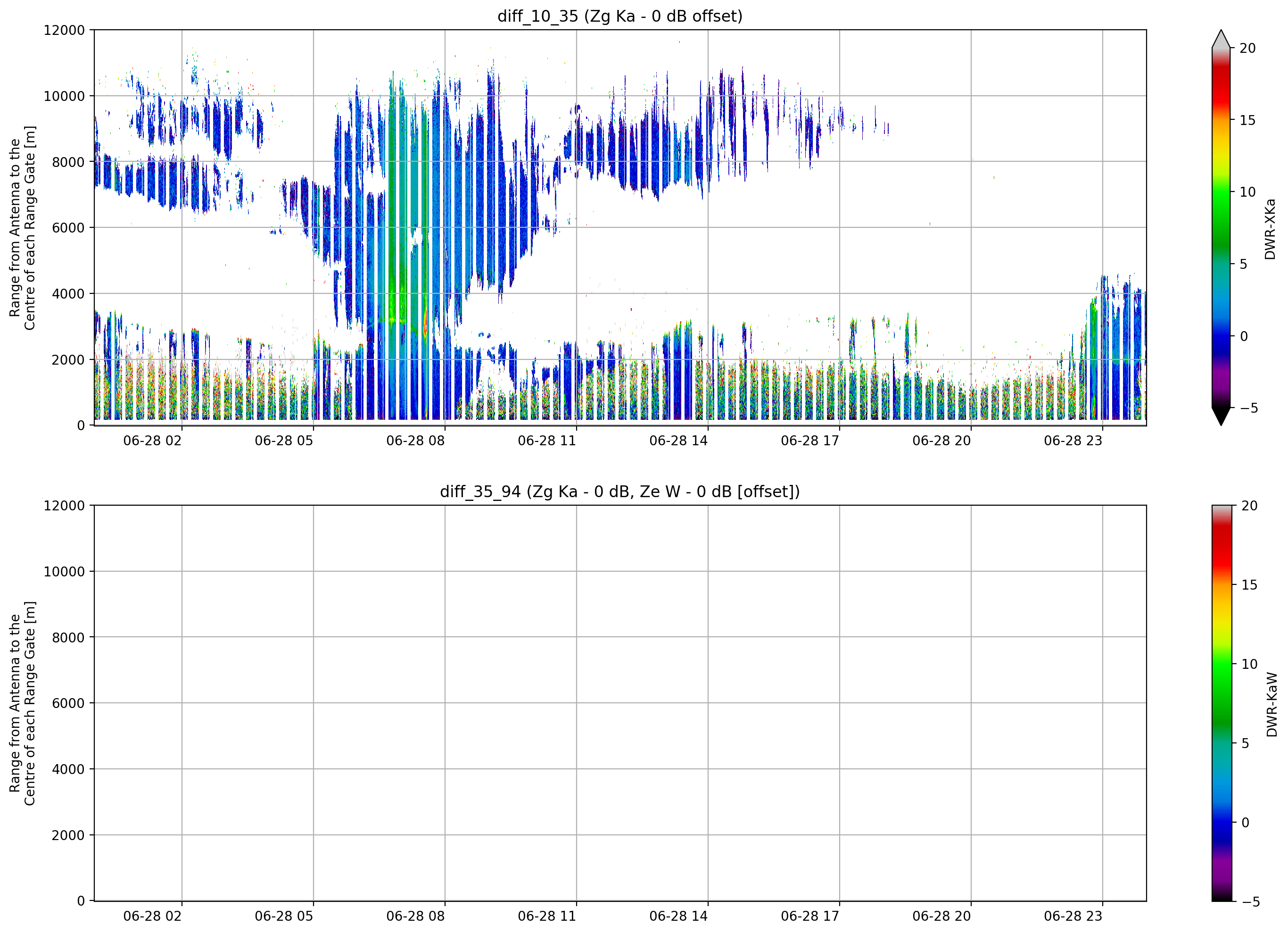This screenshot has height=933, width=1288.
Task: Click the bottom plot y-axis Range title
Action: (22, 703)
